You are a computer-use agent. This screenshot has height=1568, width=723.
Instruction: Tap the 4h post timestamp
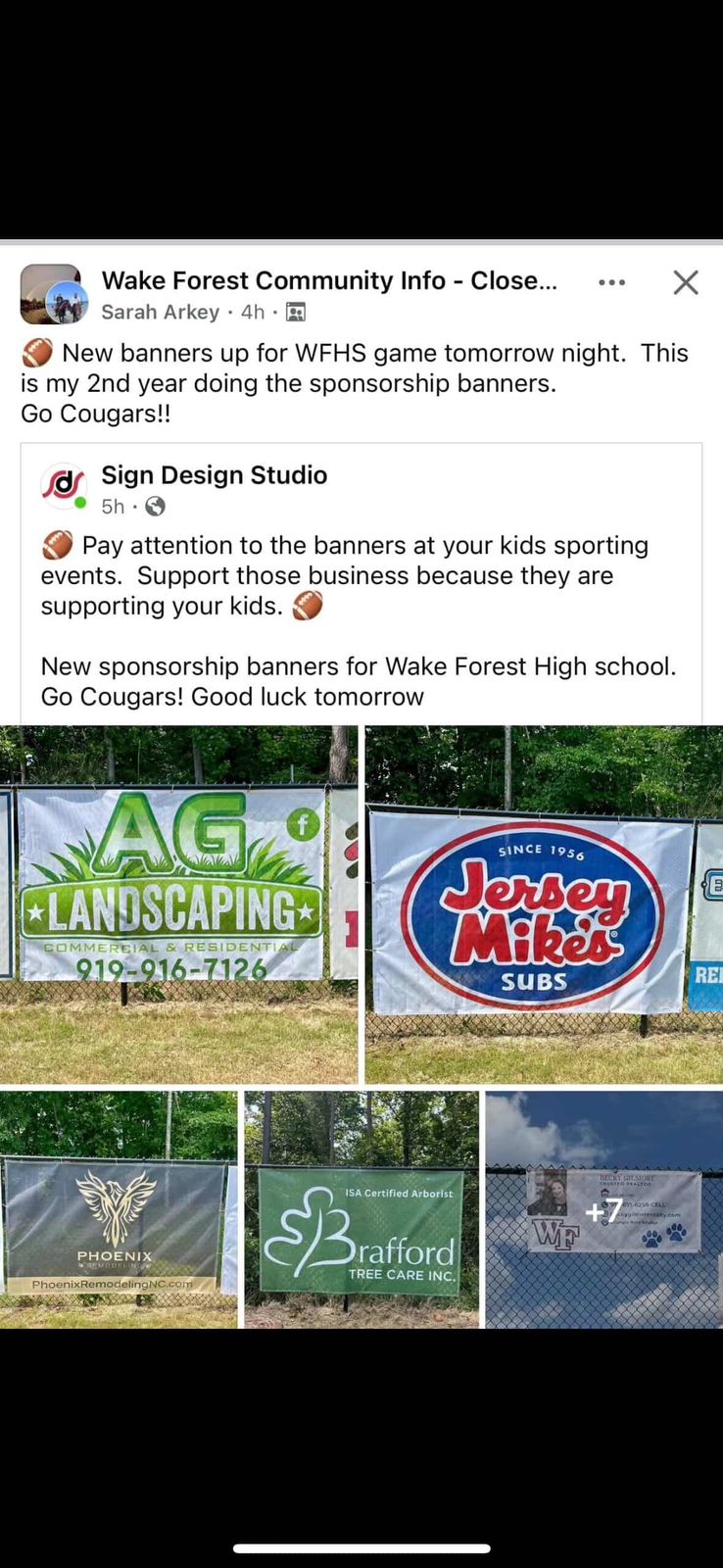tap(253, 312)
